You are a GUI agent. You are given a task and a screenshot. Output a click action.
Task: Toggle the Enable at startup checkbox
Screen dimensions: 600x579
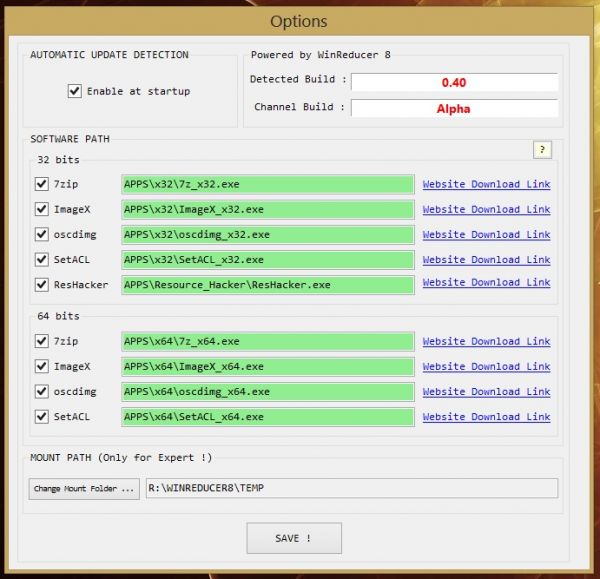[75, 91]
